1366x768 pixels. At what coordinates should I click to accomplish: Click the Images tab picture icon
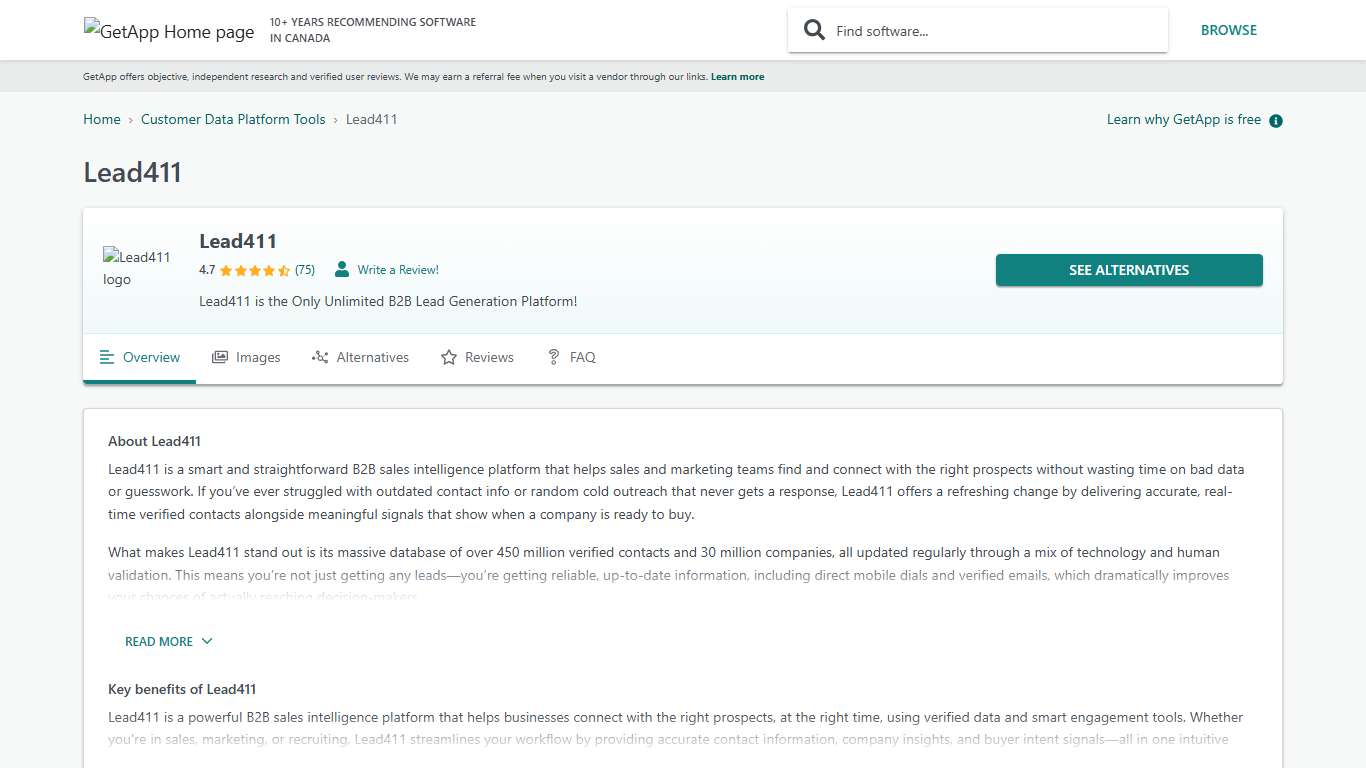[220, 357]
